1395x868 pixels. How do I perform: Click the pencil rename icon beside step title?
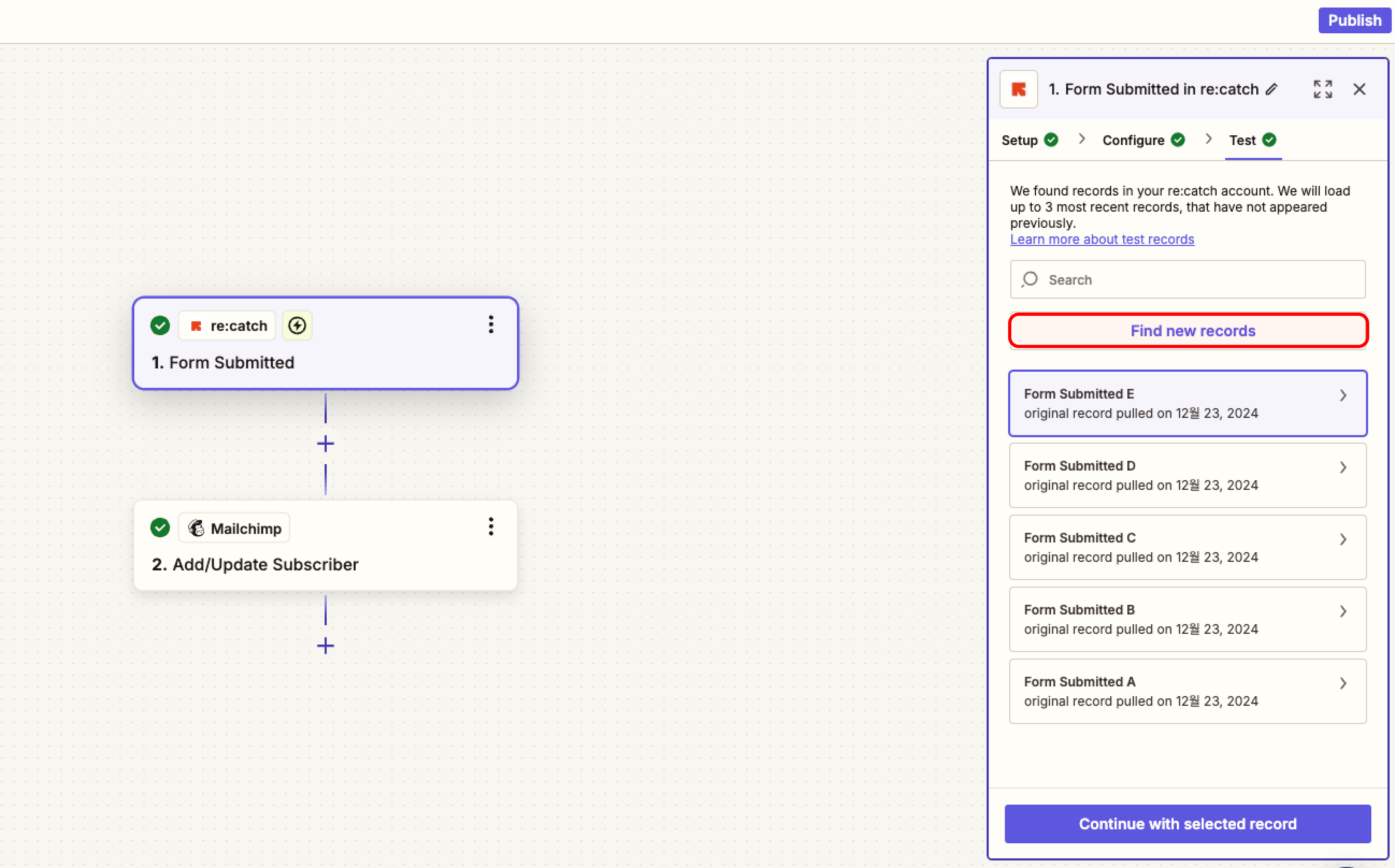(x=1271, y=90)
